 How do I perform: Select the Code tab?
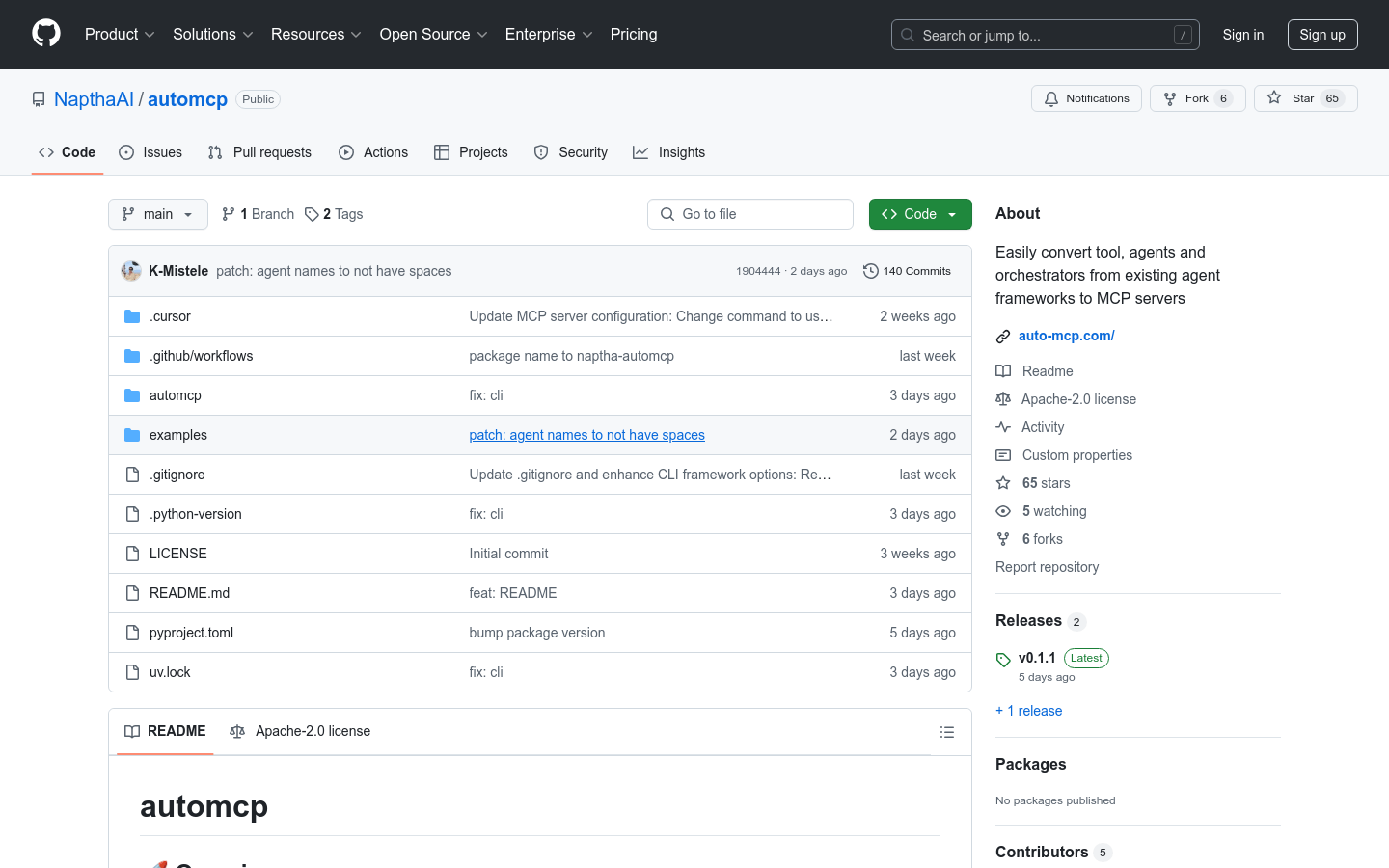coord(68,152)
